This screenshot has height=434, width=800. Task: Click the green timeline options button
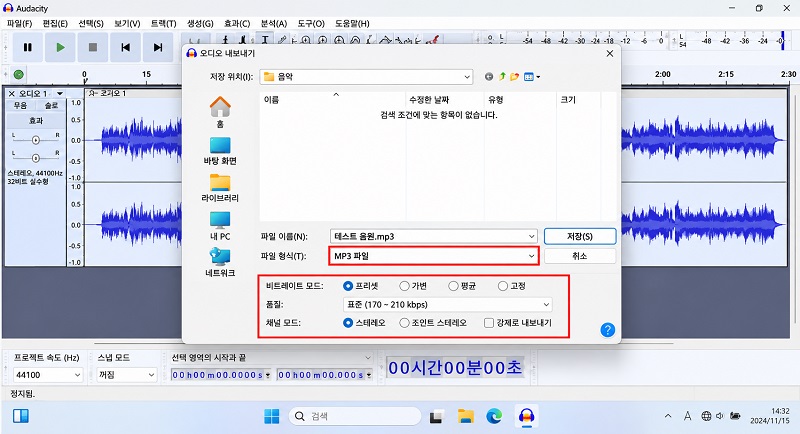pyautogui.click(x=19, y=74)
